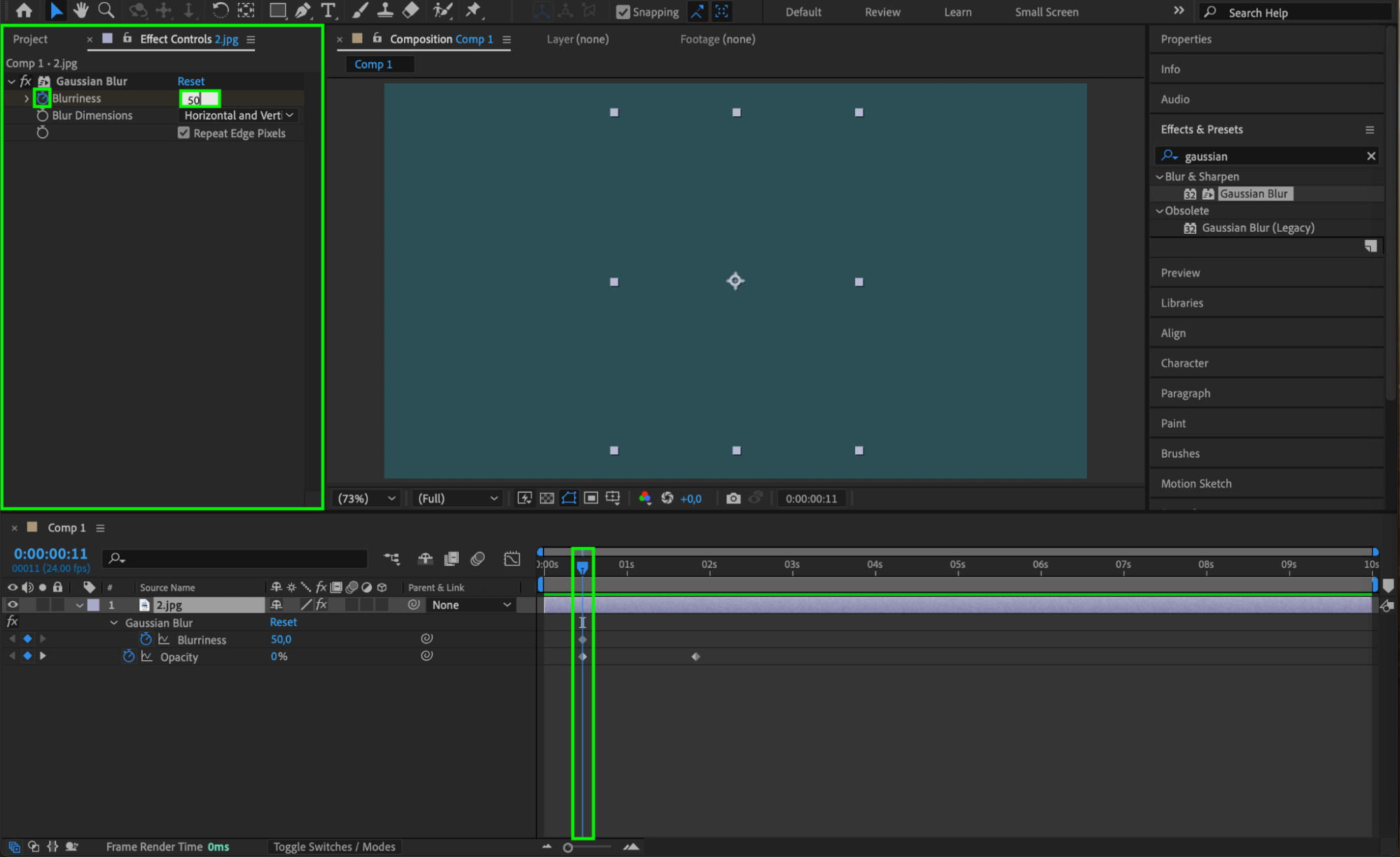Click Blurriness stopwatch in Effect Controls
Image resolution: width=1400 pixels, height=857 pixels.
(43, 99)
